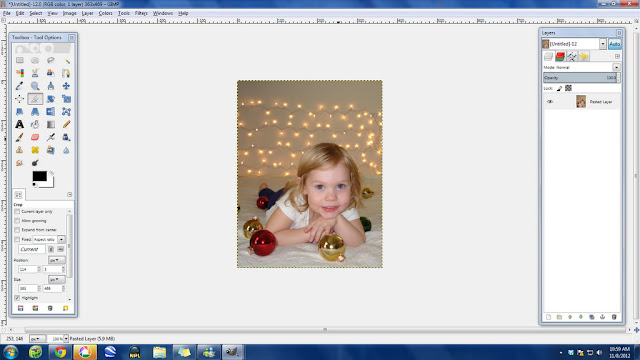The width and height of the screenshot is (640, 360).
Task: Open the status bar unit px dropdown
Action: (37, 339)
